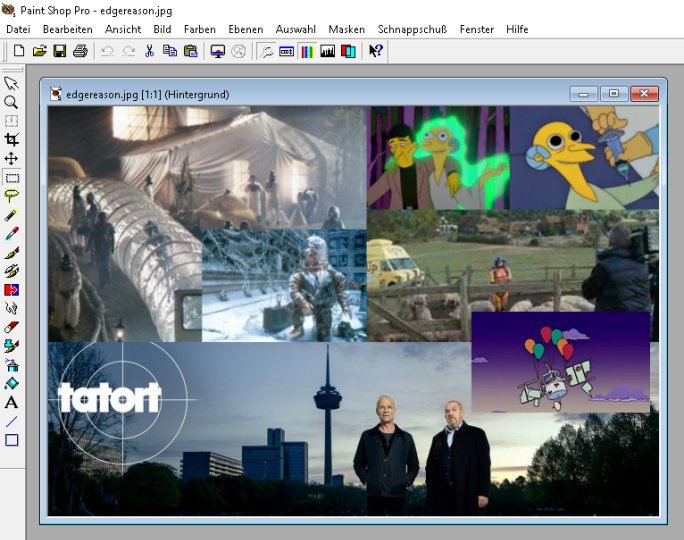The width and height of the screenshot is (684, 540).
Task: Save the image with the floppy disk icon
Action: (60, 51)
